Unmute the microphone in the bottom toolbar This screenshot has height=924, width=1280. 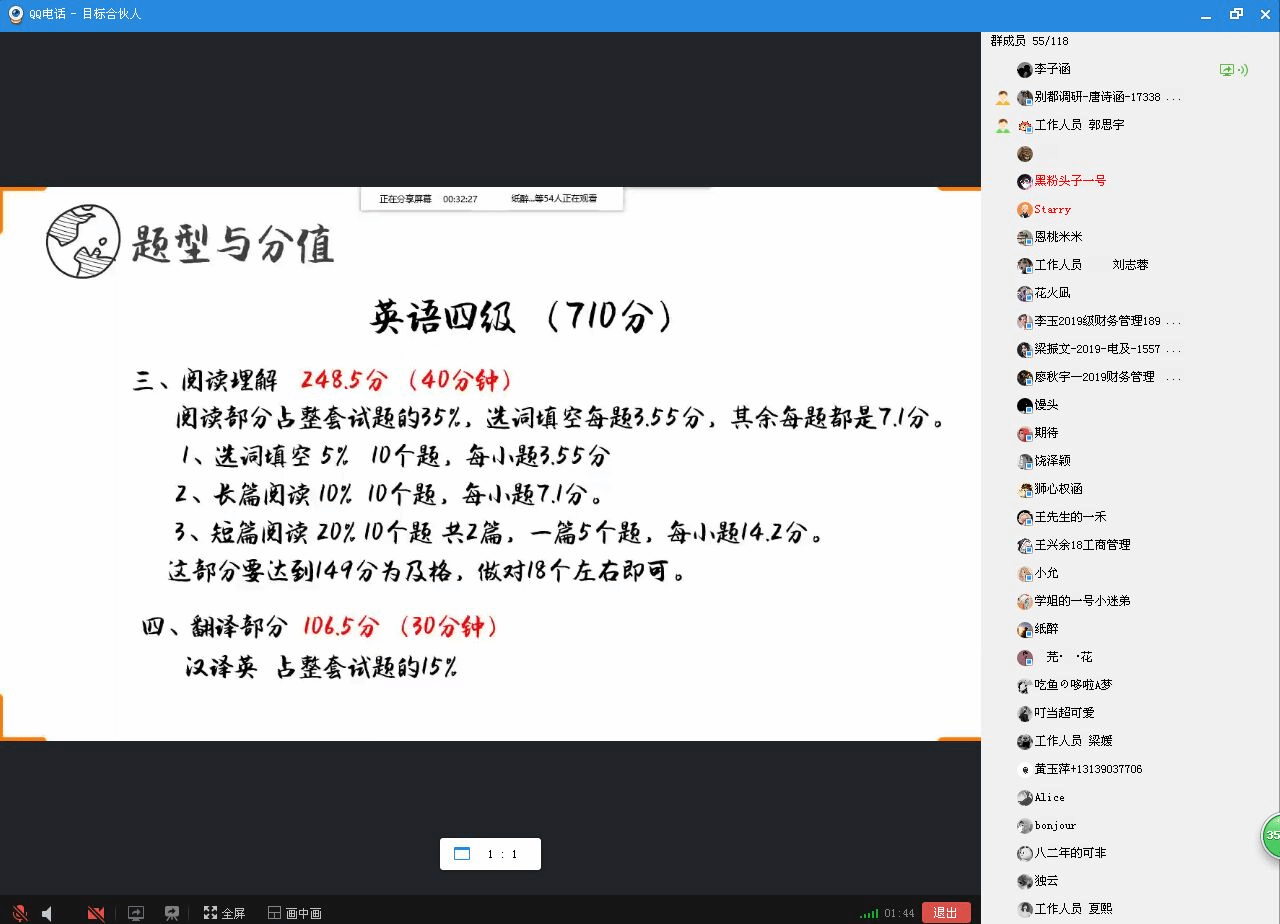pos(19,913)
